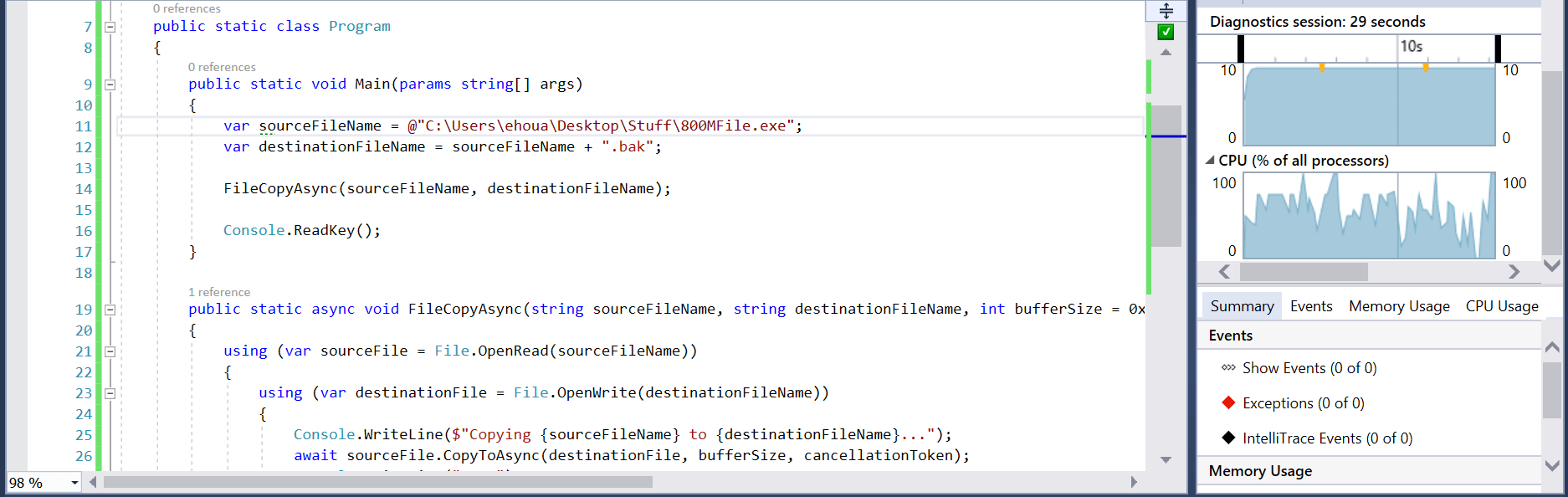Click the red Exceptions diamond icon
This screenshot has width=1568, height=497.
pos(1228,402)
